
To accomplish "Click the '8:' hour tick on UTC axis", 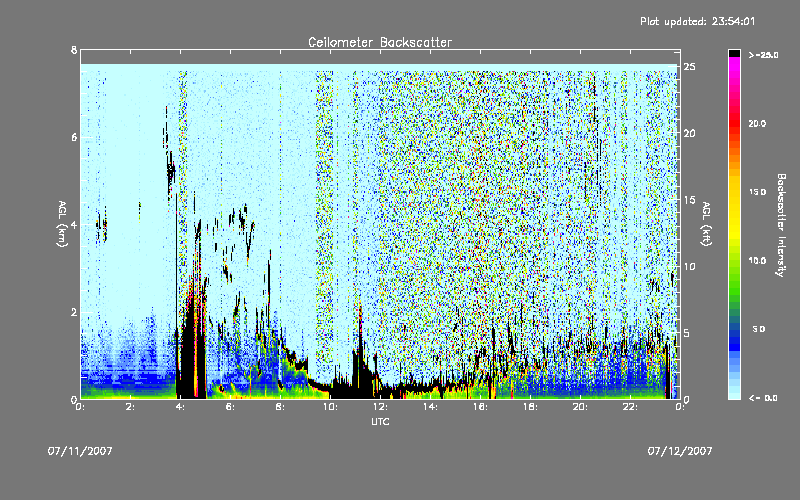I will 281,407.
